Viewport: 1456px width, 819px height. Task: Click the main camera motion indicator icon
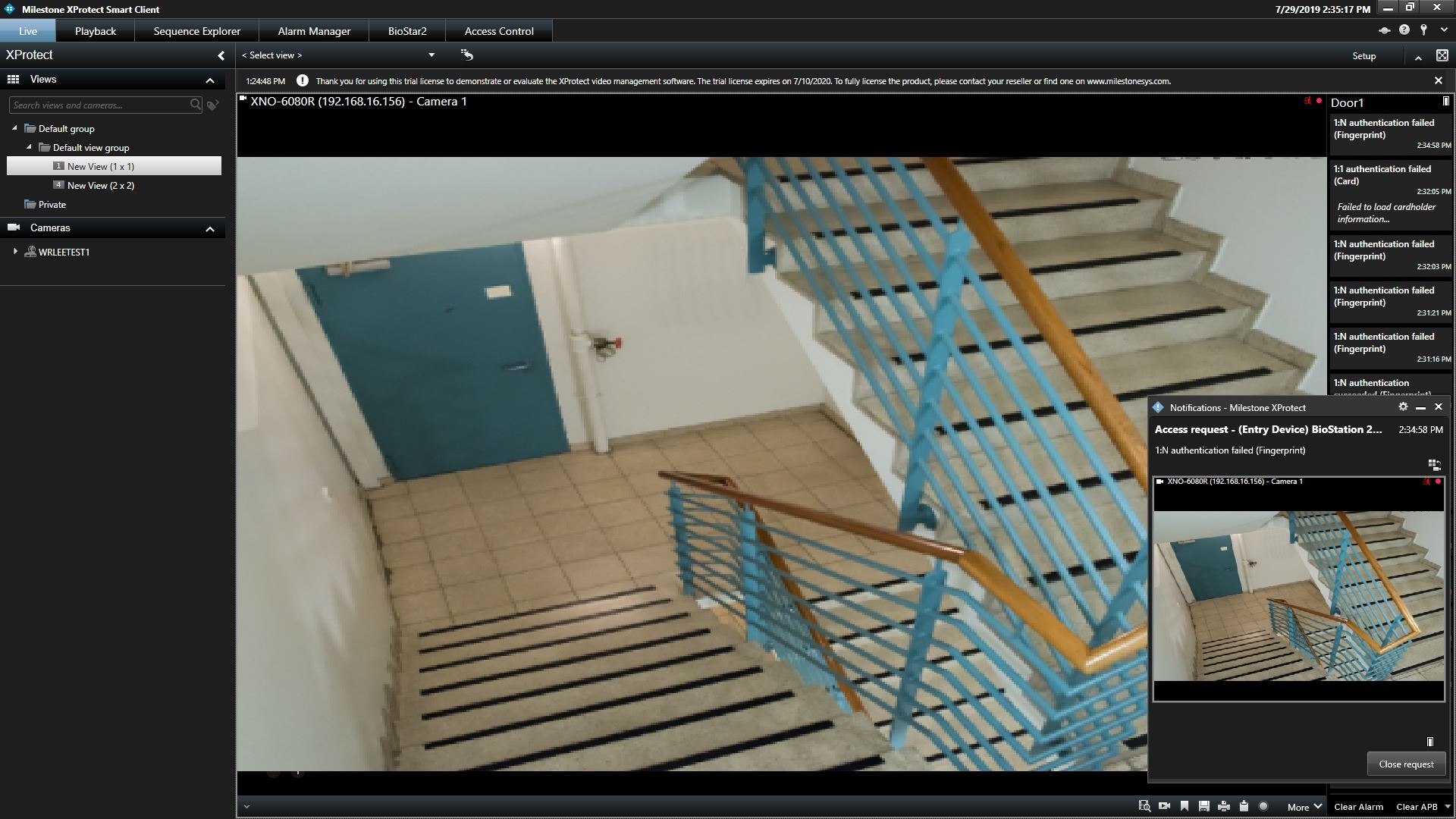(1307, 100)
